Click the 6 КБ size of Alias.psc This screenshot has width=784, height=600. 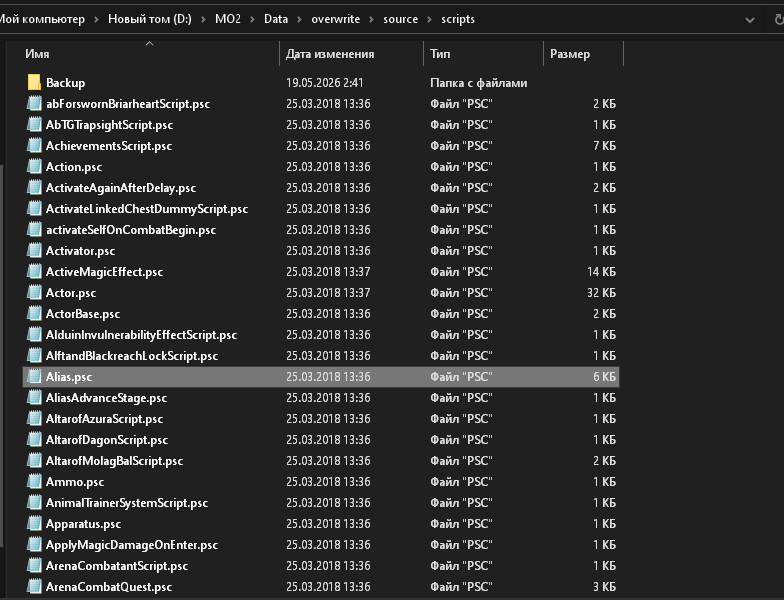coord(604,377)
